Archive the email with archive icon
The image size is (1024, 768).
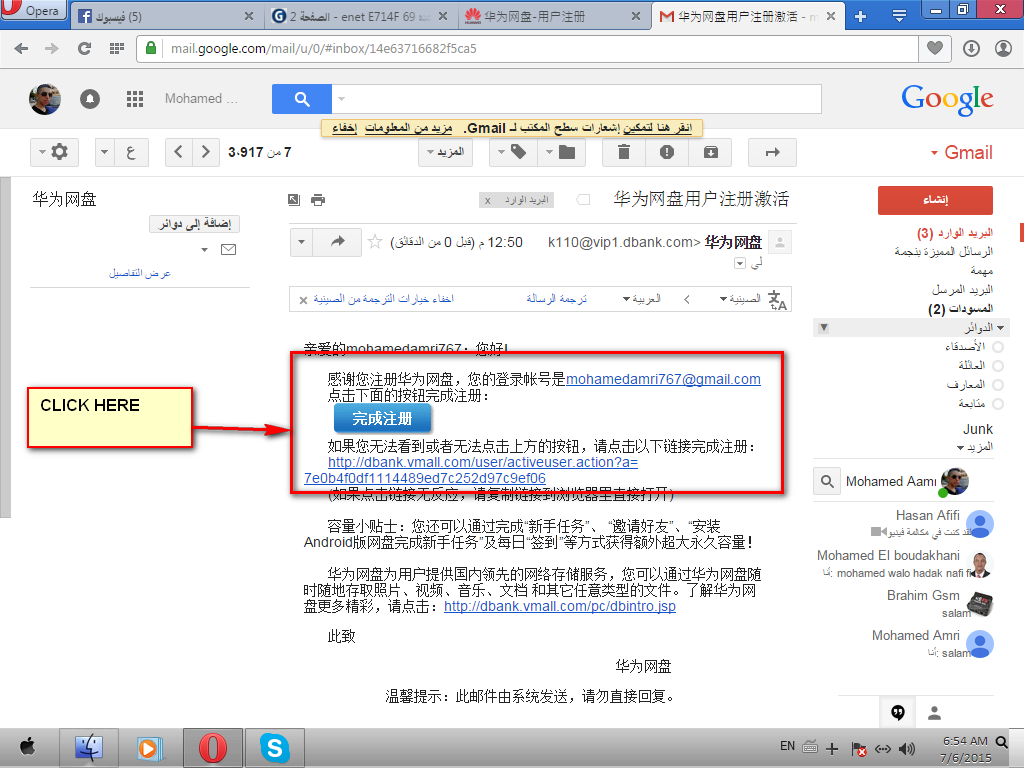[x=711, y=152]
